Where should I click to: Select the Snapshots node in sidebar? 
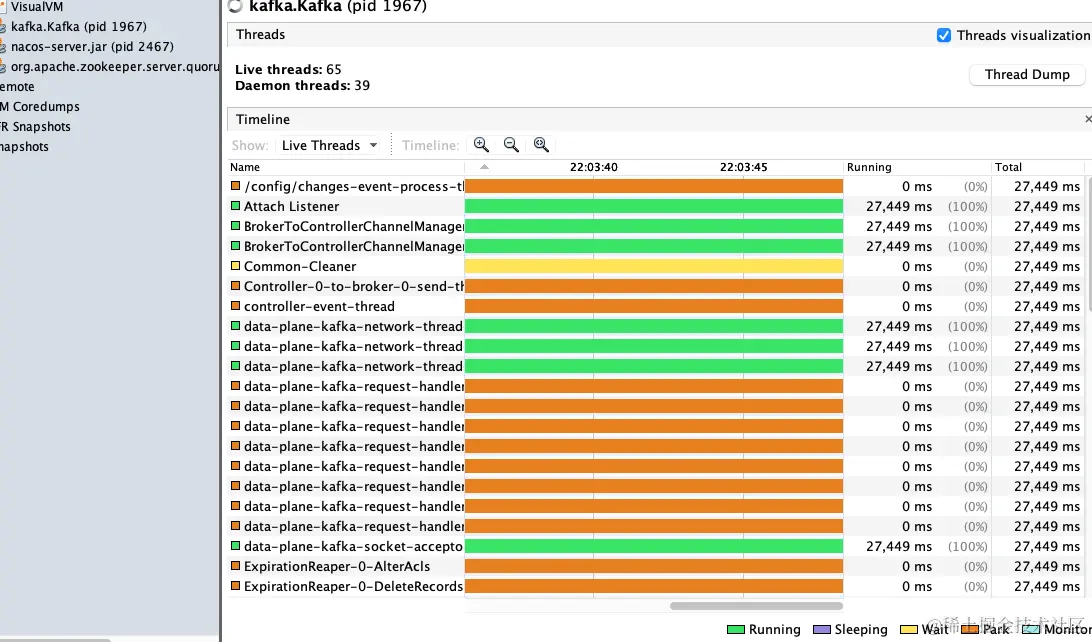pyautogui.click(x=24, y=147)
